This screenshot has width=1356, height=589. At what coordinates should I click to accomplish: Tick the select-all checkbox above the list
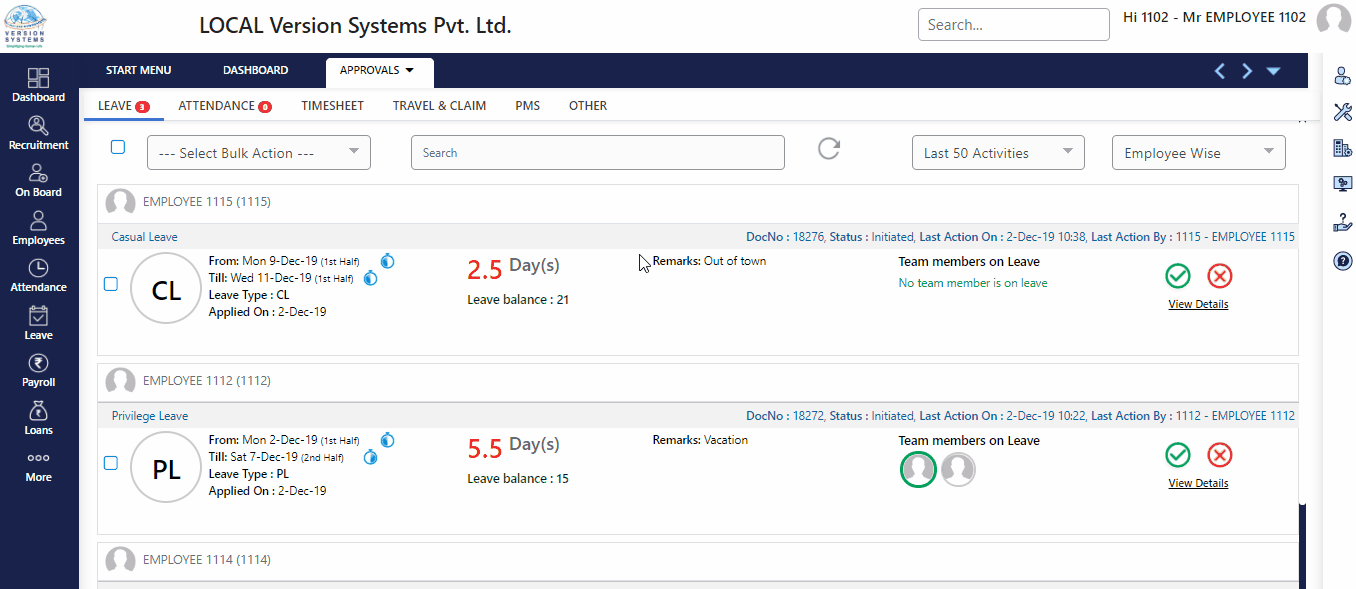[118, 147]
